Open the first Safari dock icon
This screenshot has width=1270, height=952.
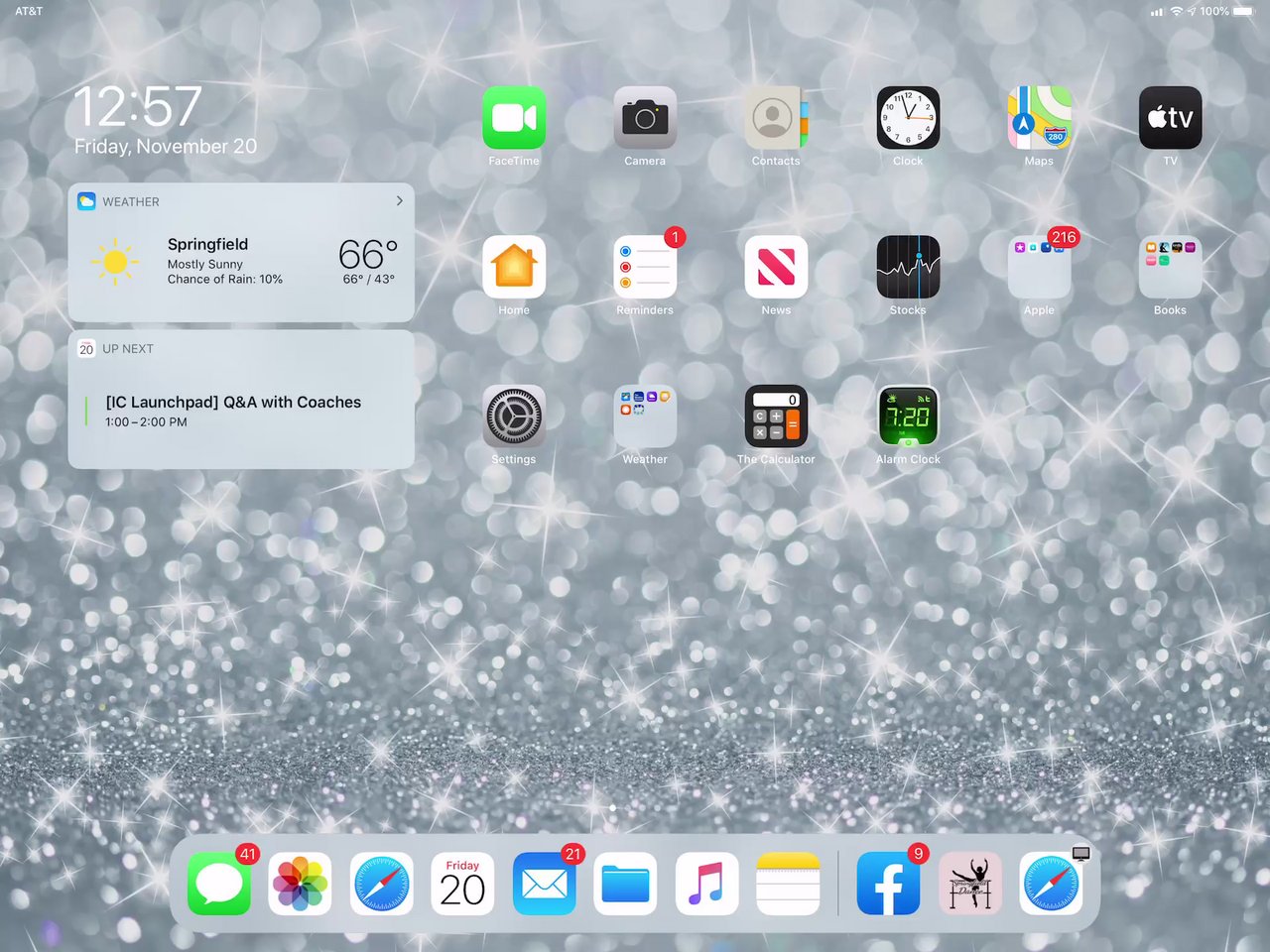click(382, 884)
